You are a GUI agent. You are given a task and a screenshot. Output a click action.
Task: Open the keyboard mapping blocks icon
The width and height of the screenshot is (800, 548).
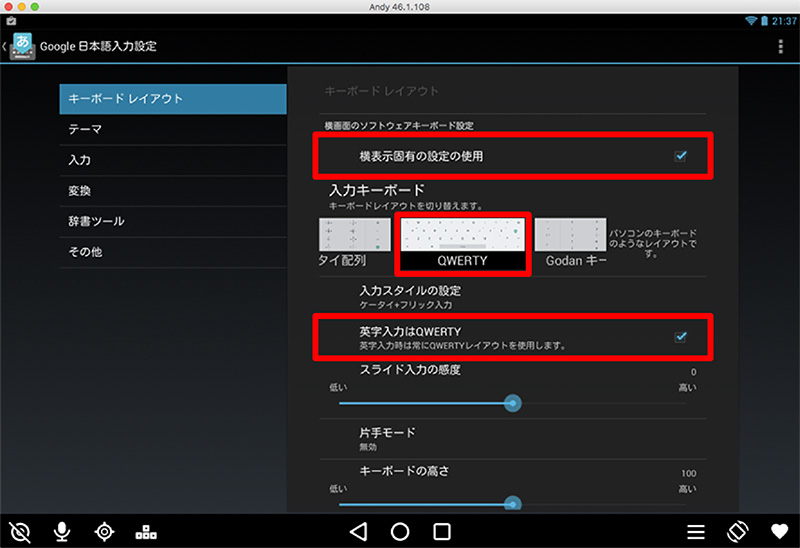(x=146, y=533)
